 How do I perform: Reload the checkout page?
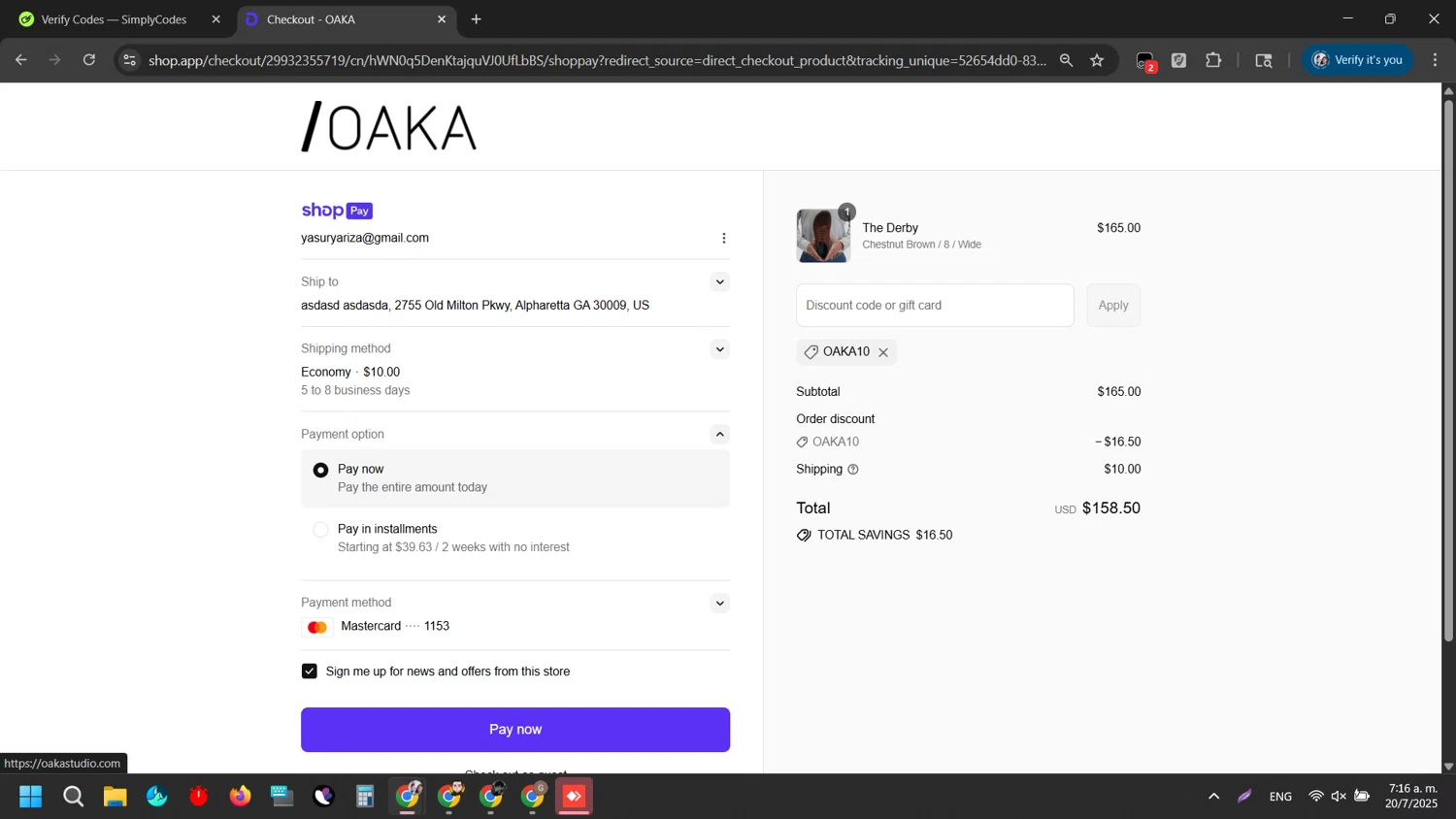89,60
